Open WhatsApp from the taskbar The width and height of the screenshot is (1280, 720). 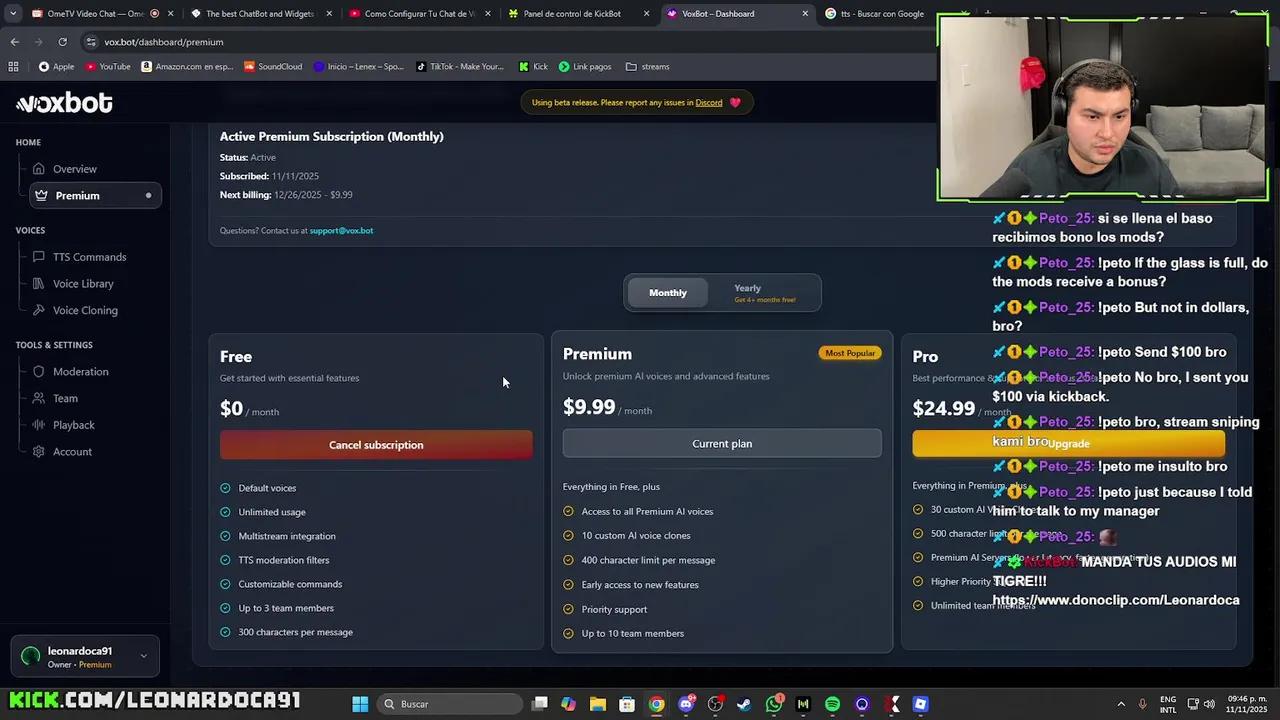(x=773, y=704)
